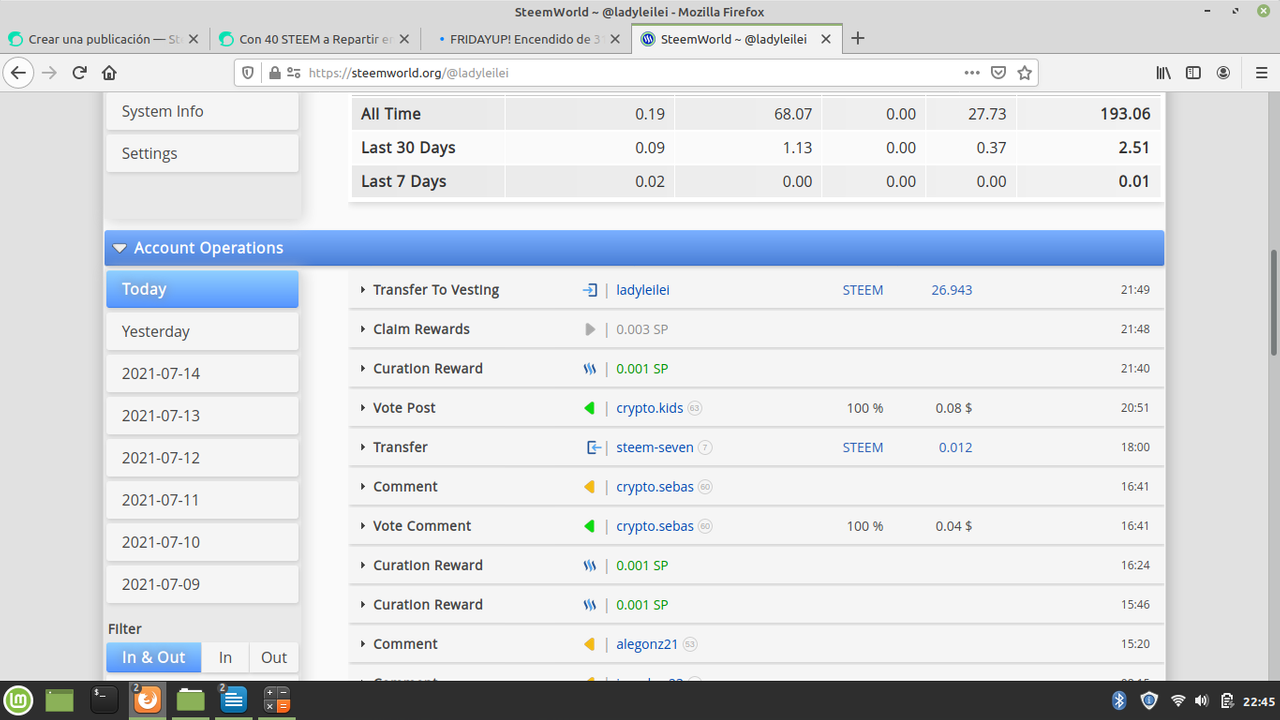Image resolution: width=1280 pixels, height=720 pixels.
Task: Expand the Vote Post operation row
Action: (363, 408)
